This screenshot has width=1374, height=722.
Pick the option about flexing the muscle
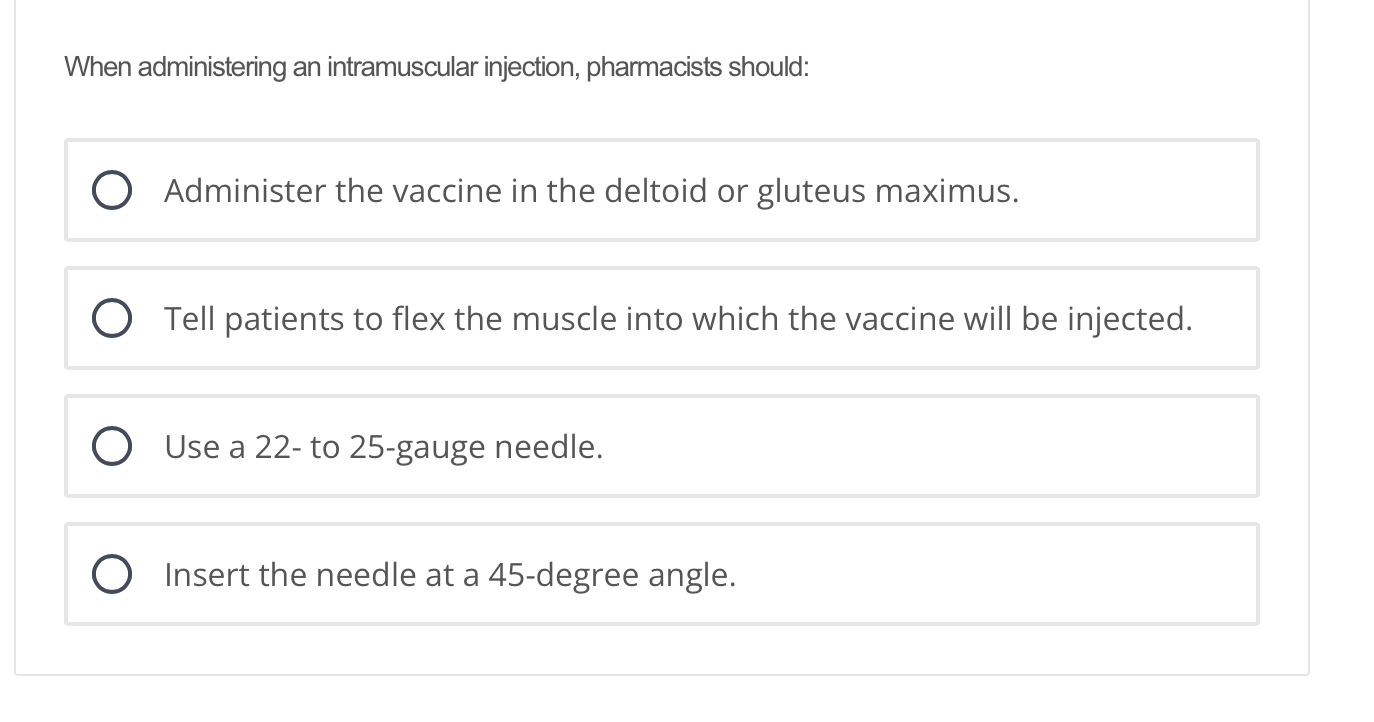coord(112,318)
